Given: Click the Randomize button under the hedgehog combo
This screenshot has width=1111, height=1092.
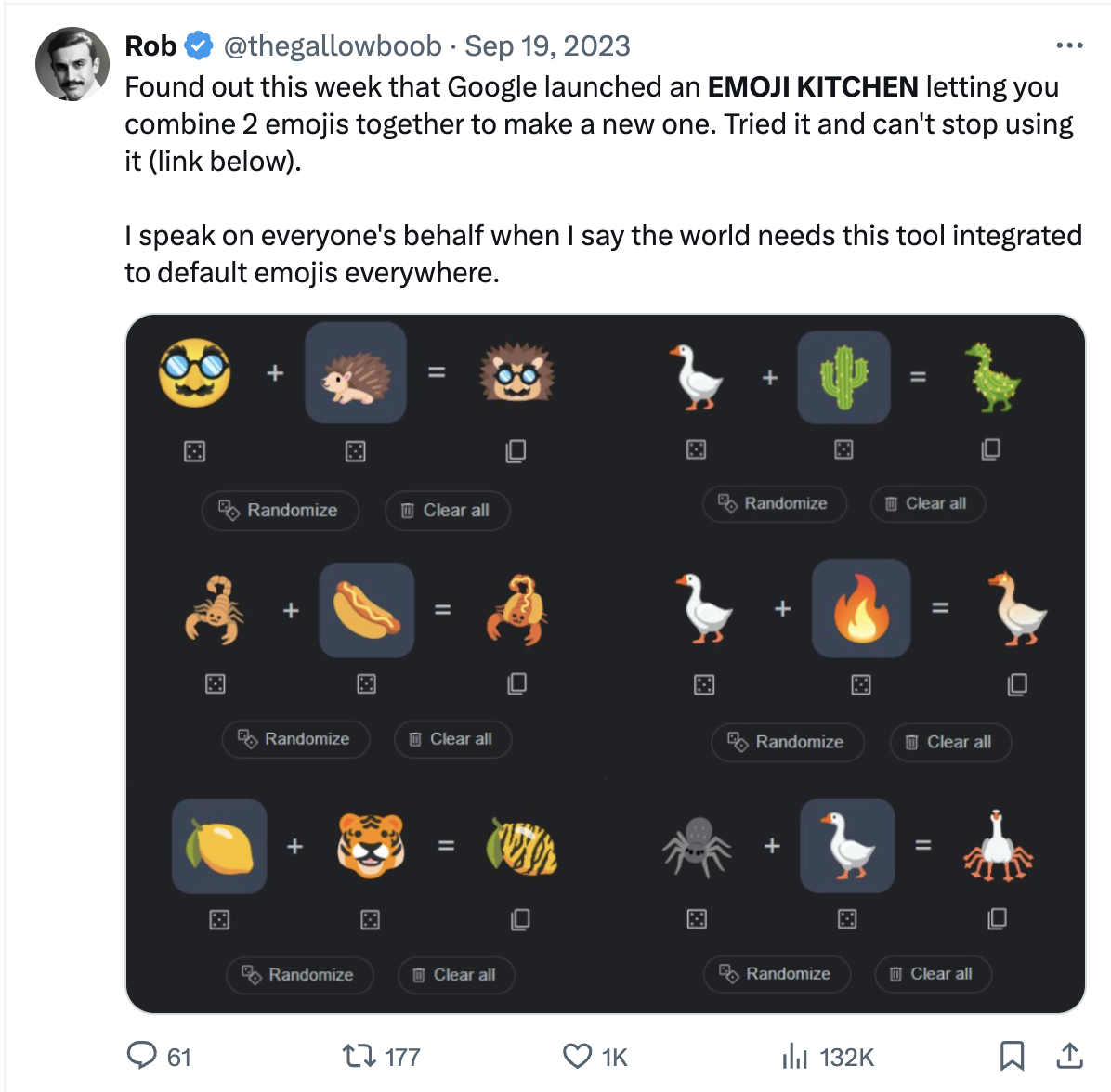Looking at the screenshot, I should [280, 510].
